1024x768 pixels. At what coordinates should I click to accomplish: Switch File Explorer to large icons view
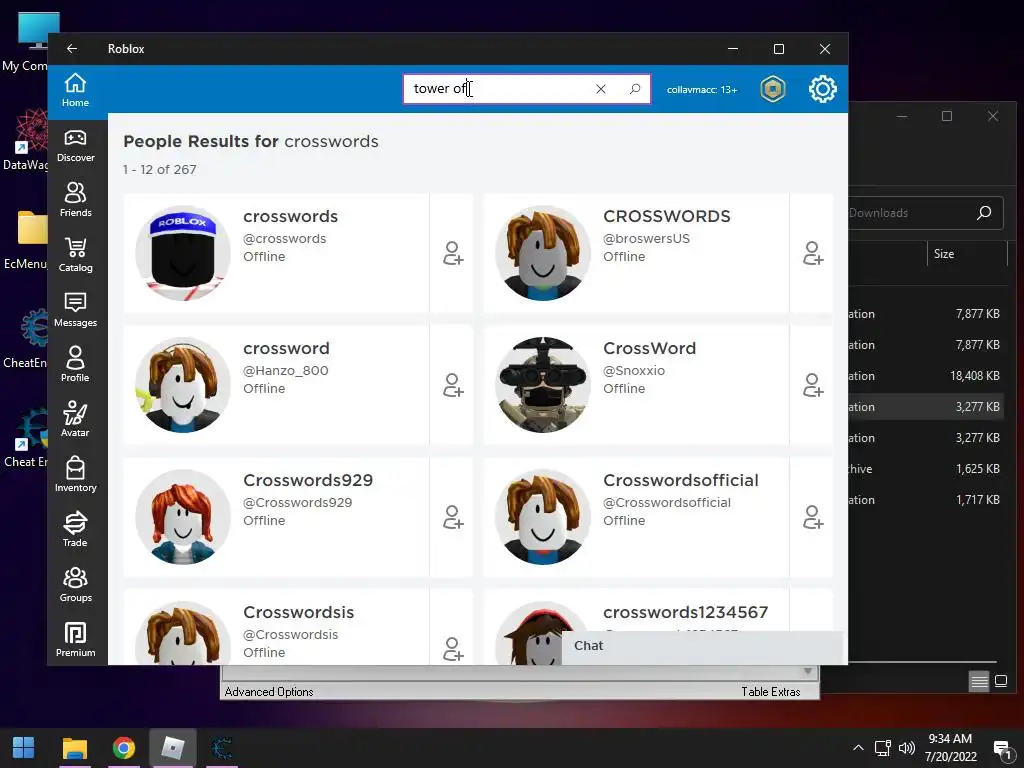coord(1000,682)
